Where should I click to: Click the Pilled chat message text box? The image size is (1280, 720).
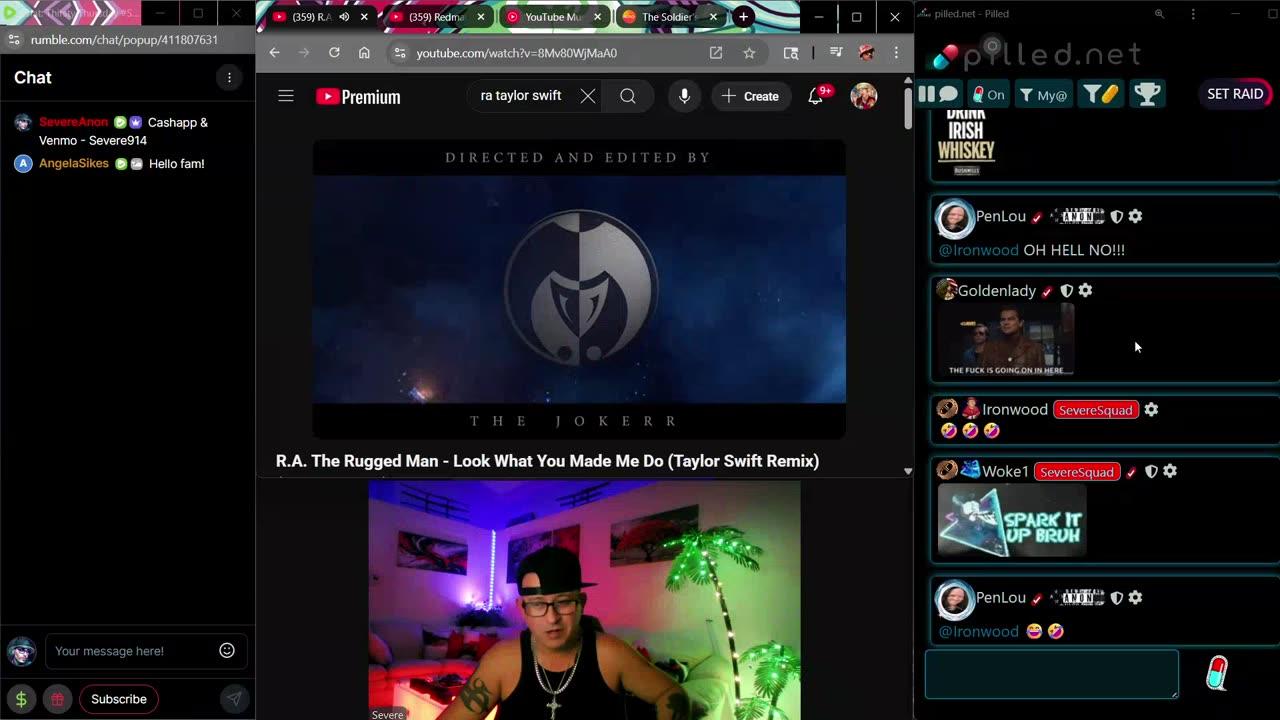(1052, 674)
